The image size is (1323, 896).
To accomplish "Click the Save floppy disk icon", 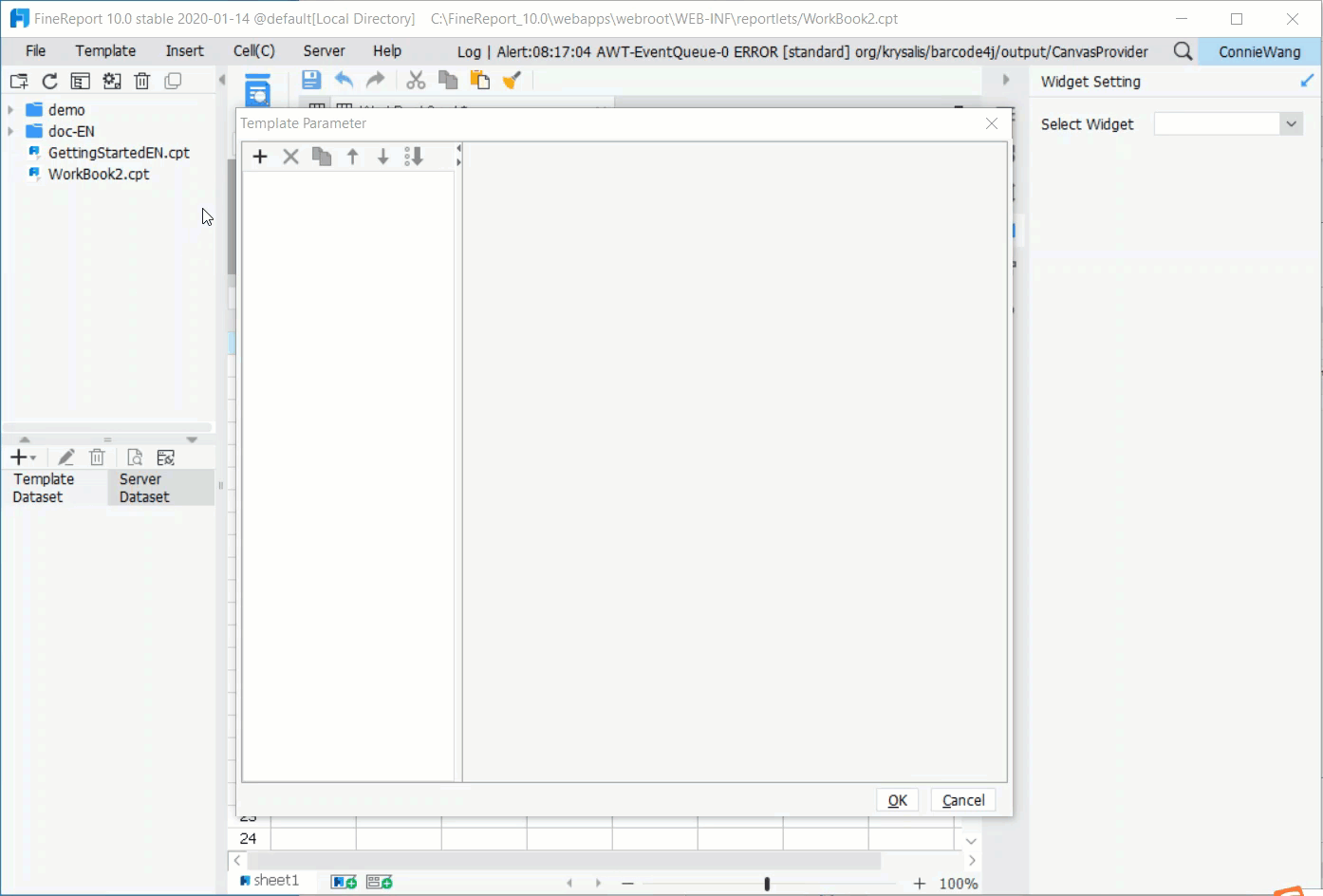I will click(311, 81).
